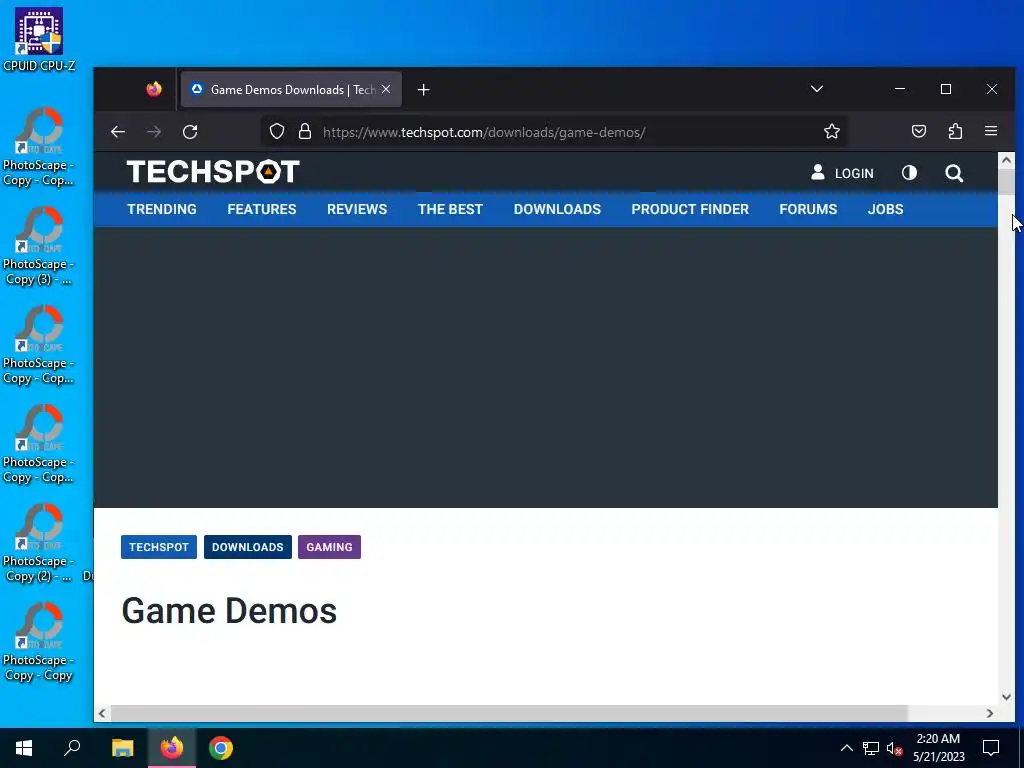
Task: Open site search magnifier icon
Action: (x=953, y=173)
